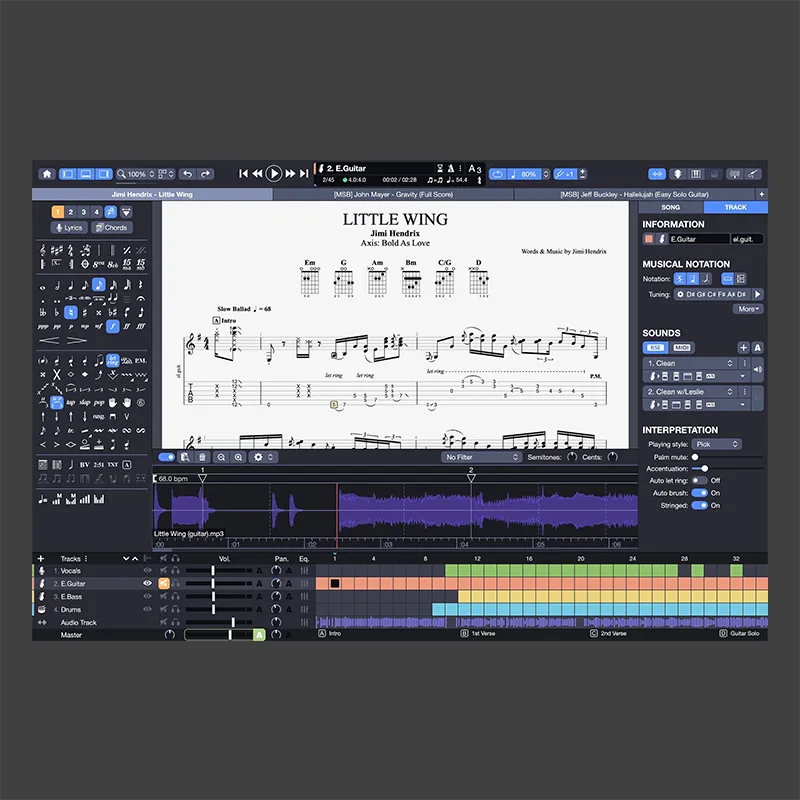Open the No Filter dropdown
The image size is (800, 800).
pyautogui.click(x=482, y=457)
